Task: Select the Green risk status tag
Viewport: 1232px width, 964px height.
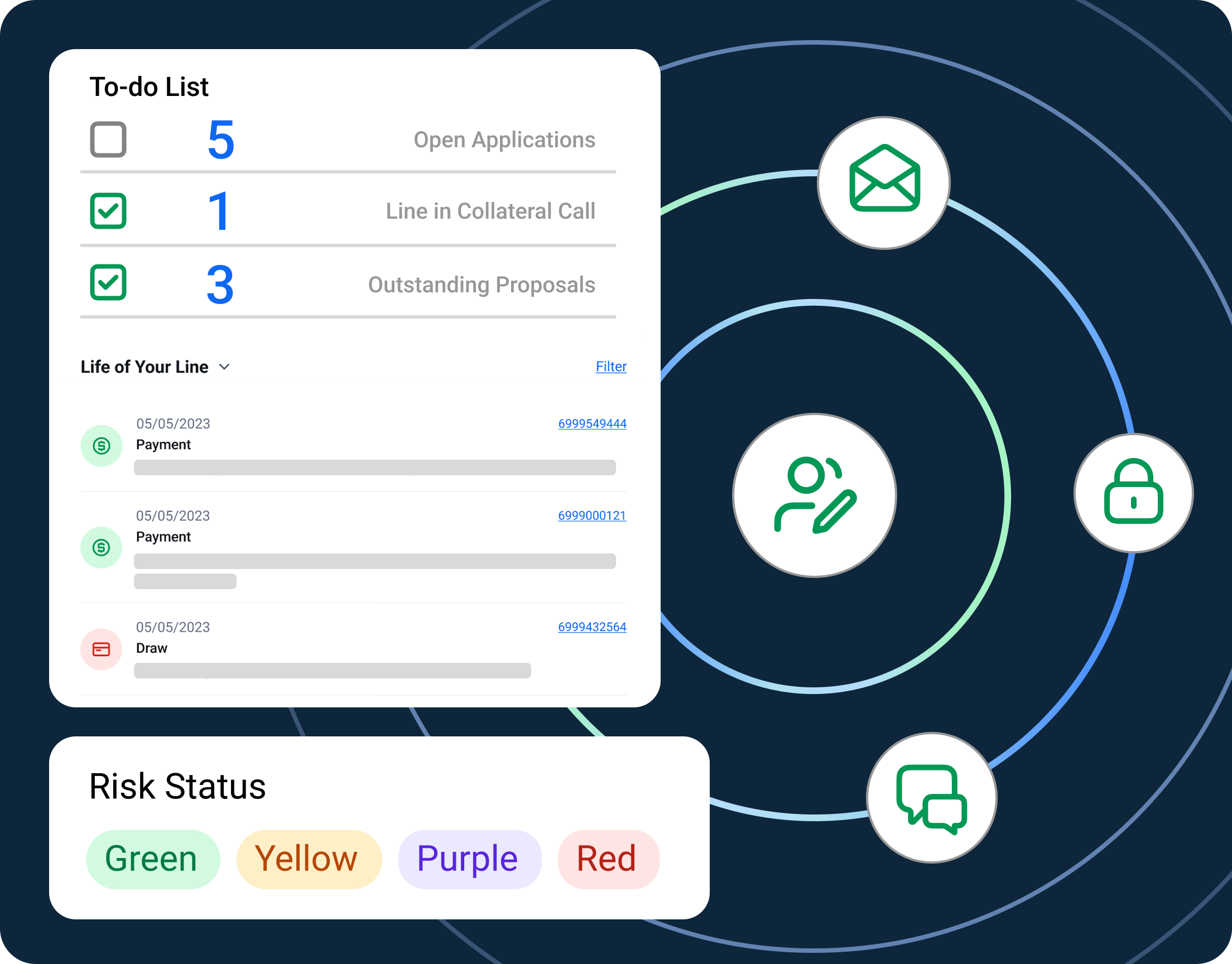Action: pyautogui.click(x=153, y=859)
